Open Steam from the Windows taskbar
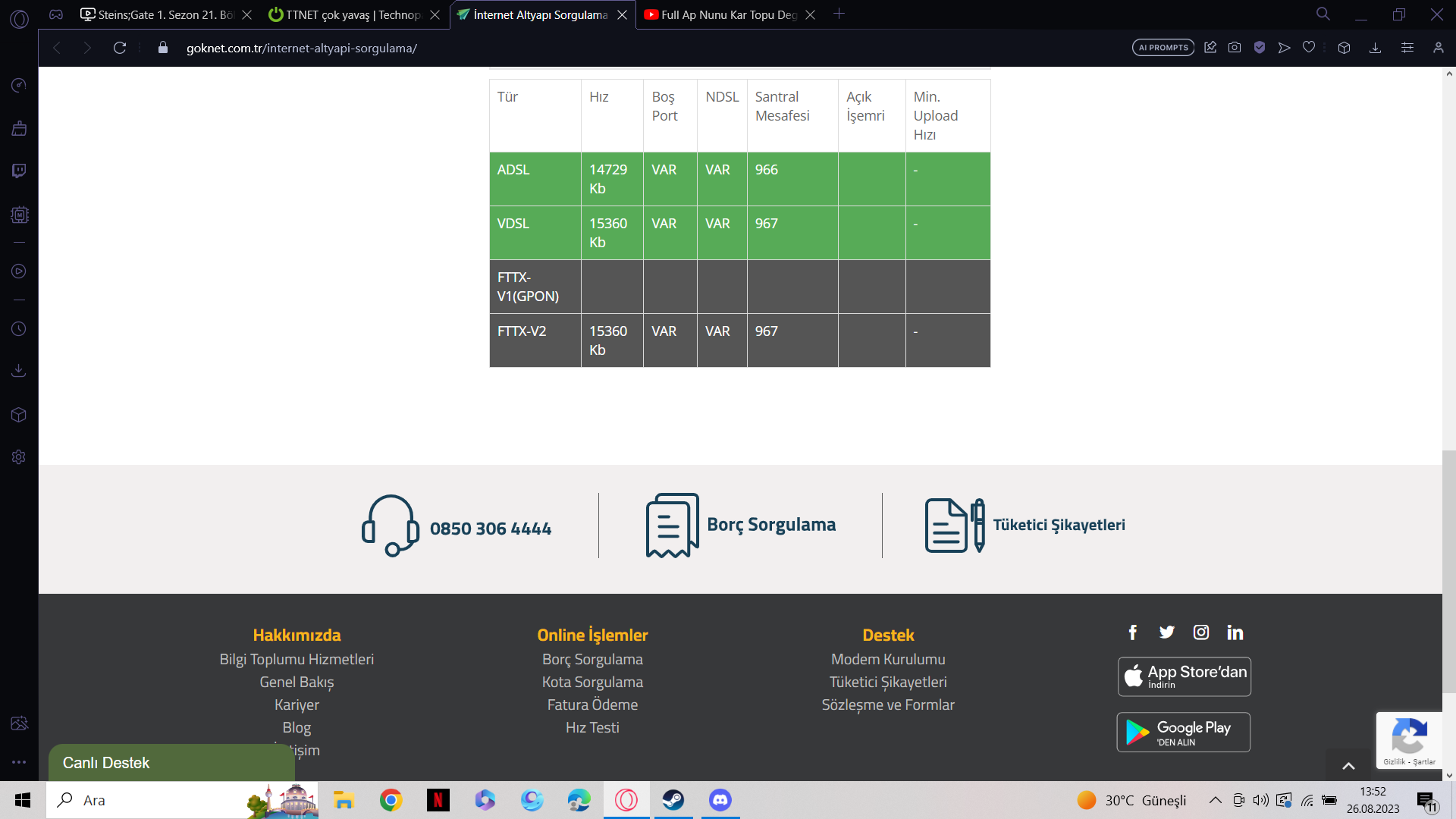The height and width of the screenshot is (819, 1456). [673, 800]
